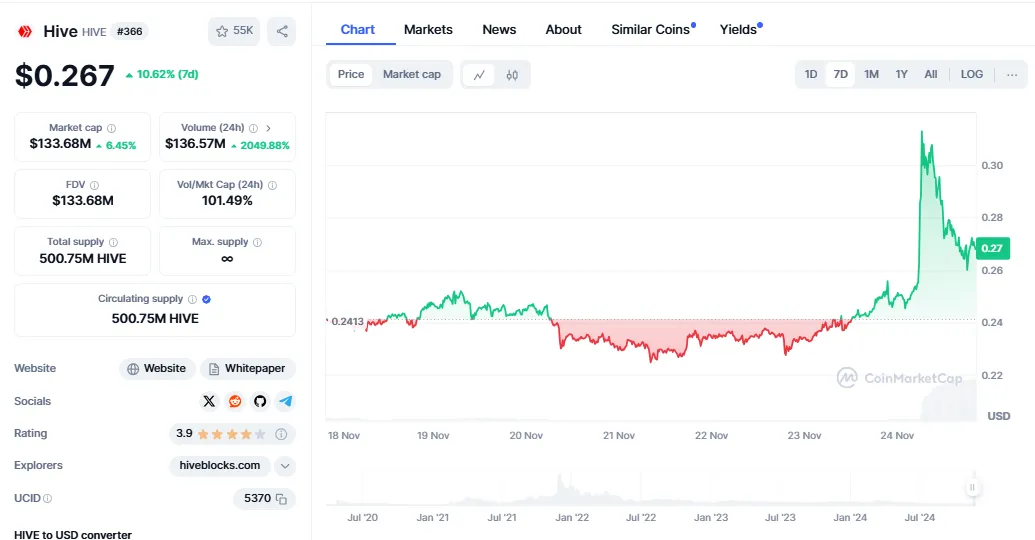Set chart range to 1M

coord(871,75)
